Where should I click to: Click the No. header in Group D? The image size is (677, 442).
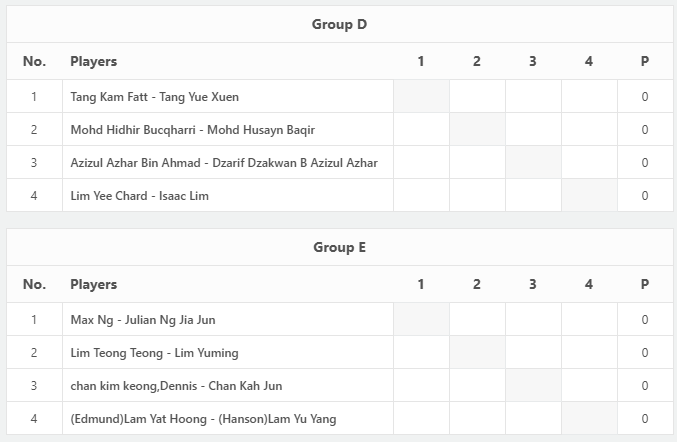point(35,61)
